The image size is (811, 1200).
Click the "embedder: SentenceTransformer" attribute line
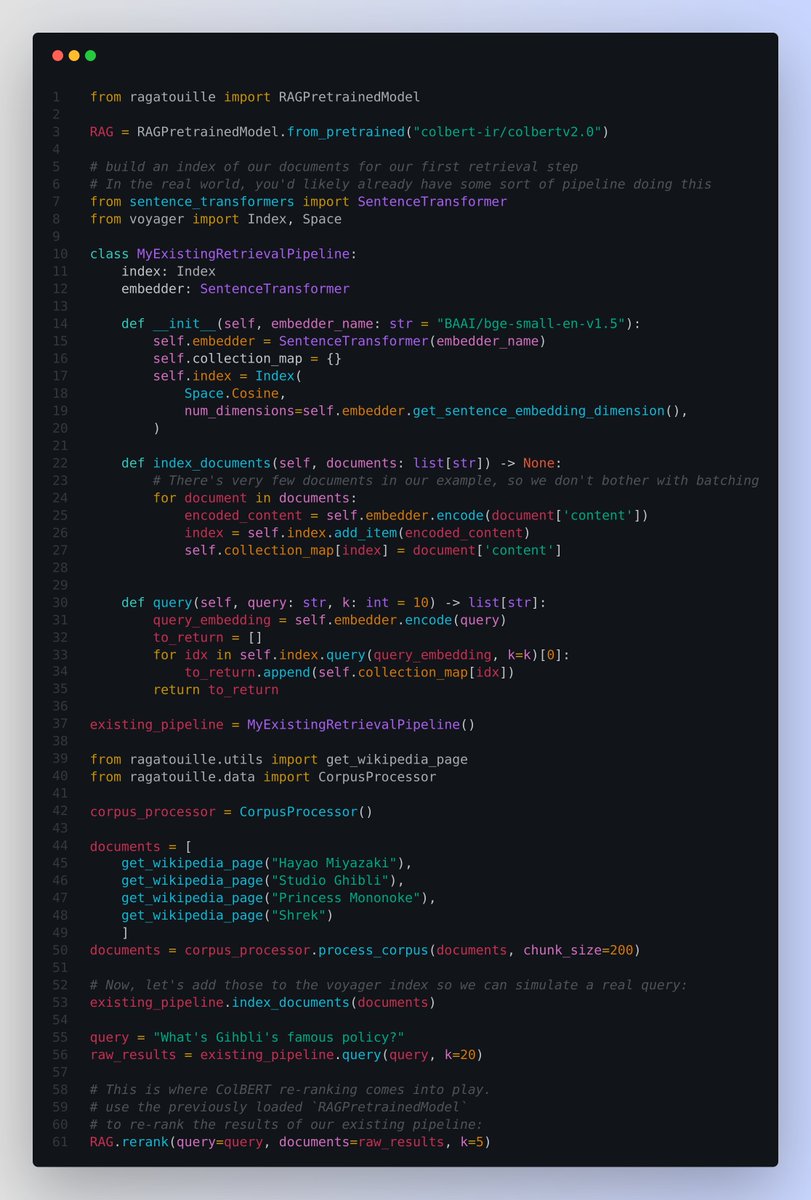236,289
